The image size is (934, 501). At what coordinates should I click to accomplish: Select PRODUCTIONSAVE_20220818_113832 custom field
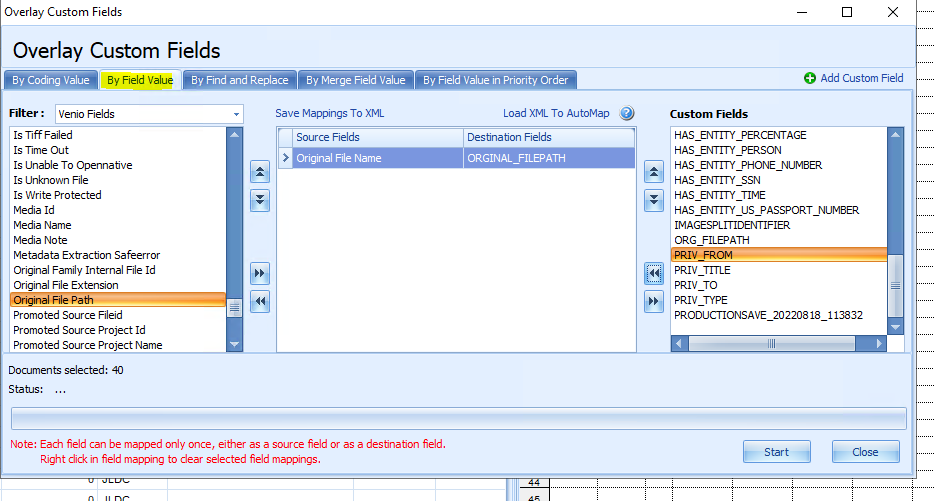[779, 315]
